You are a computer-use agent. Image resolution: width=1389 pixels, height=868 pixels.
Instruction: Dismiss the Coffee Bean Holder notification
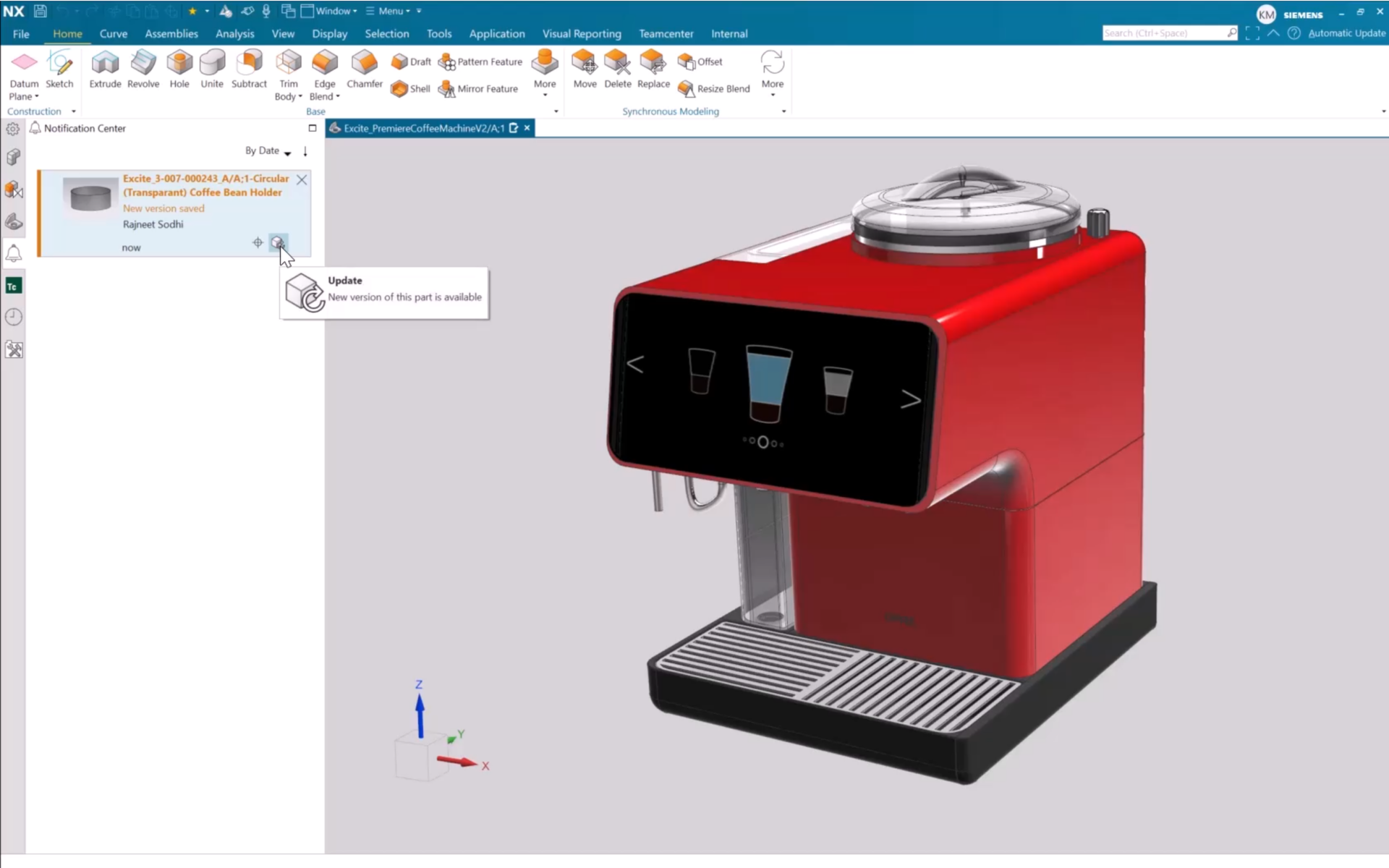point(302,179)
